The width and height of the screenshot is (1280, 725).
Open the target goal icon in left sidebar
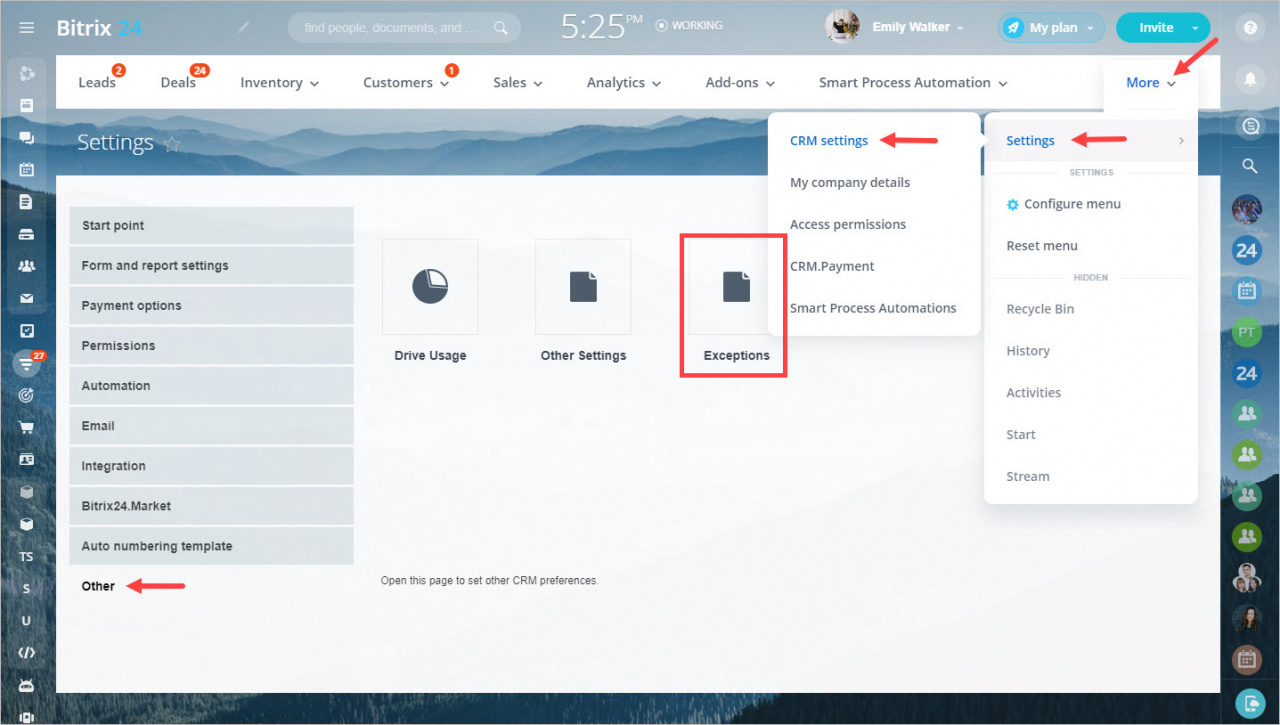(x=27, y=395)
